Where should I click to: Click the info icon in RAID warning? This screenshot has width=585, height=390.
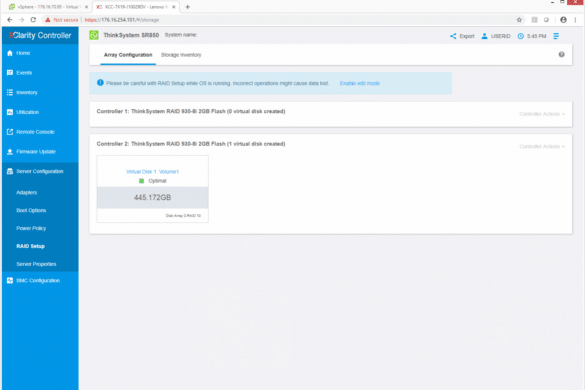[x=100, y=83]
